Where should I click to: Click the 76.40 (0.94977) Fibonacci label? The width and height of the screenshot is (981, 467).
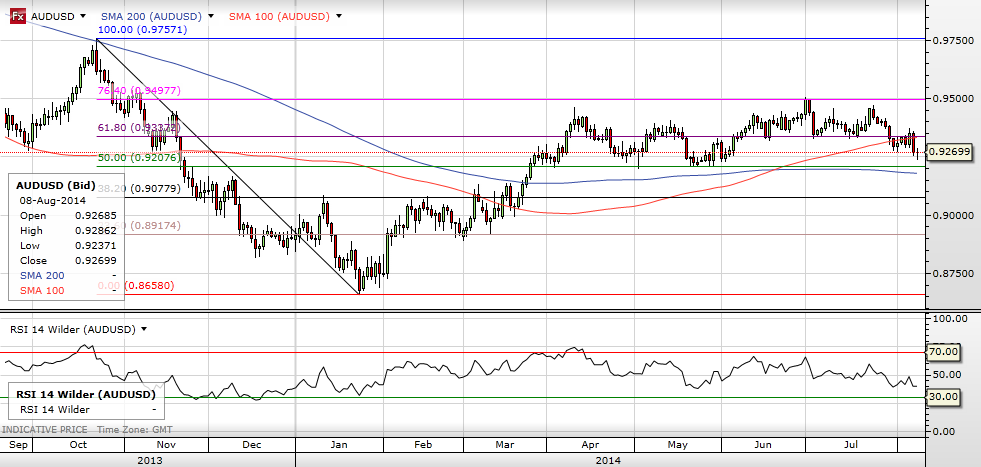tap(138, 91)
